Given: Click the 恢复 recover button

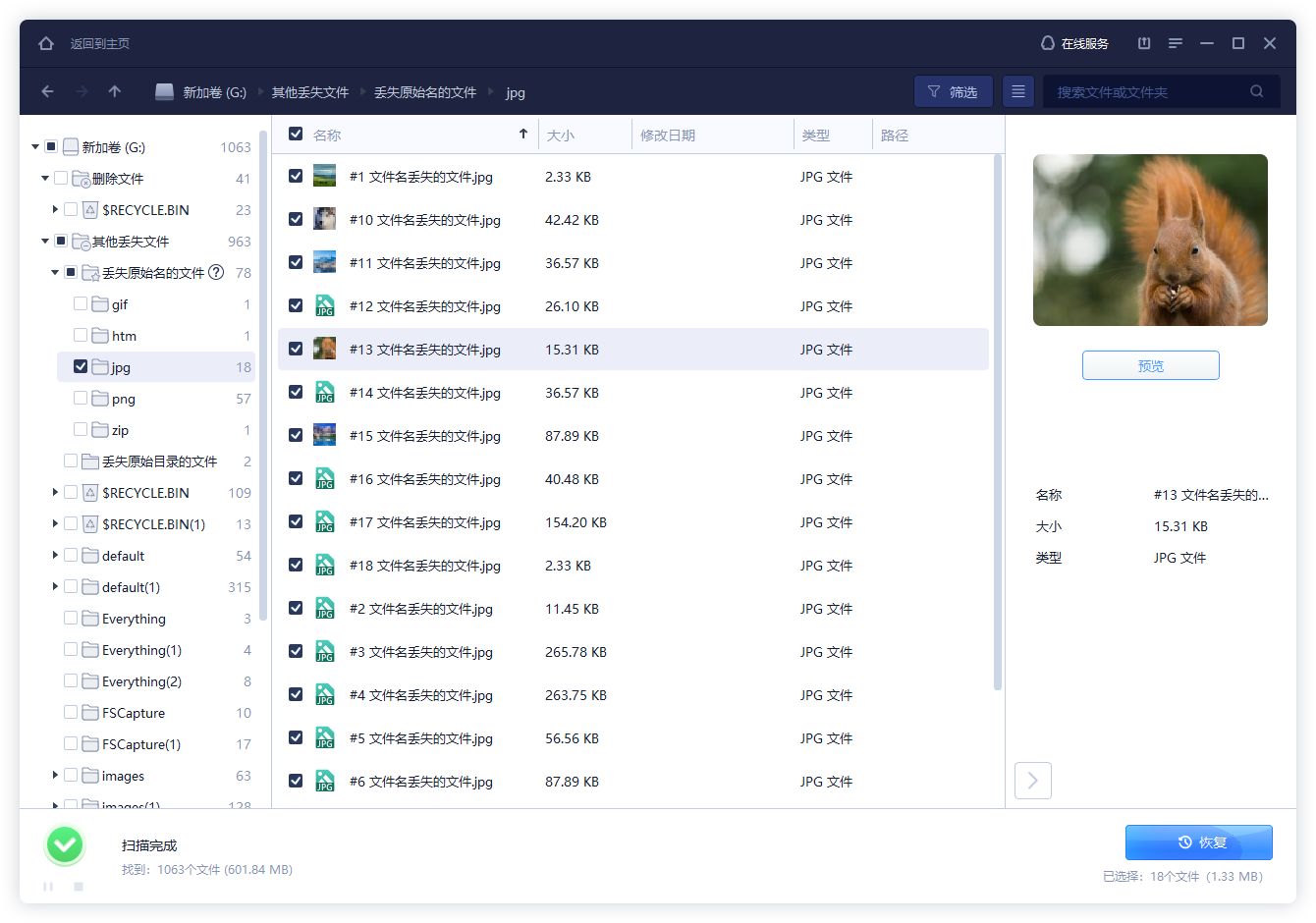Looking at the screenshot, I should tap(1198, 842).
